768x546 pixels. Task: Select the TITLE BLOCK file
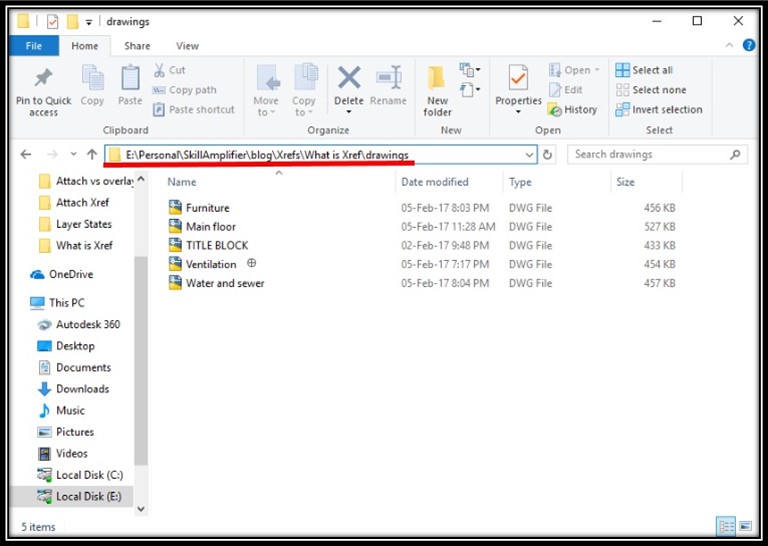coord(217,245)
